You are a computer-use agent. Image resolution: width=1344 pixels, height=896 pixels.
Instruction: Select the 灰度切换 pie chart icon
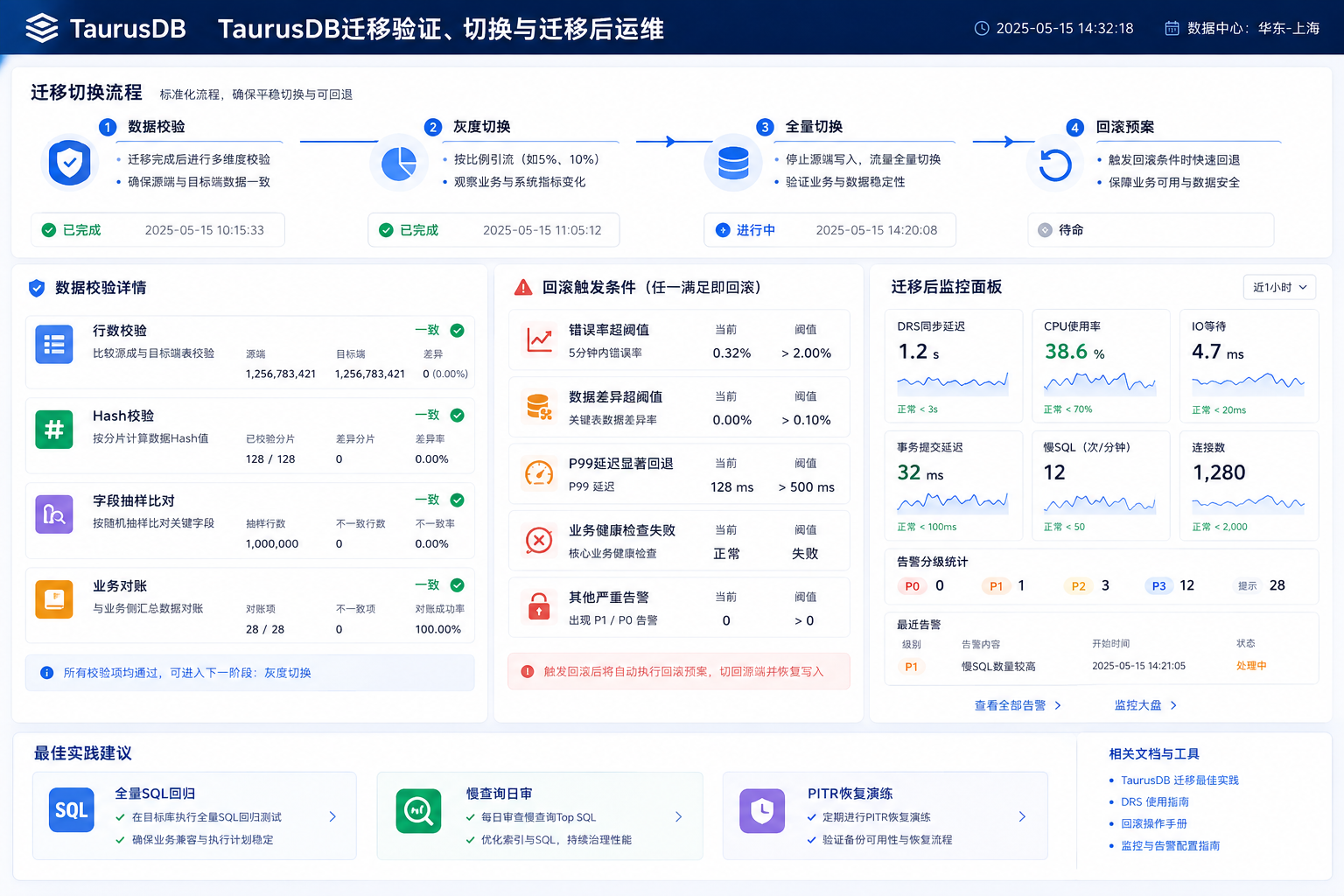tap(399, 163)
